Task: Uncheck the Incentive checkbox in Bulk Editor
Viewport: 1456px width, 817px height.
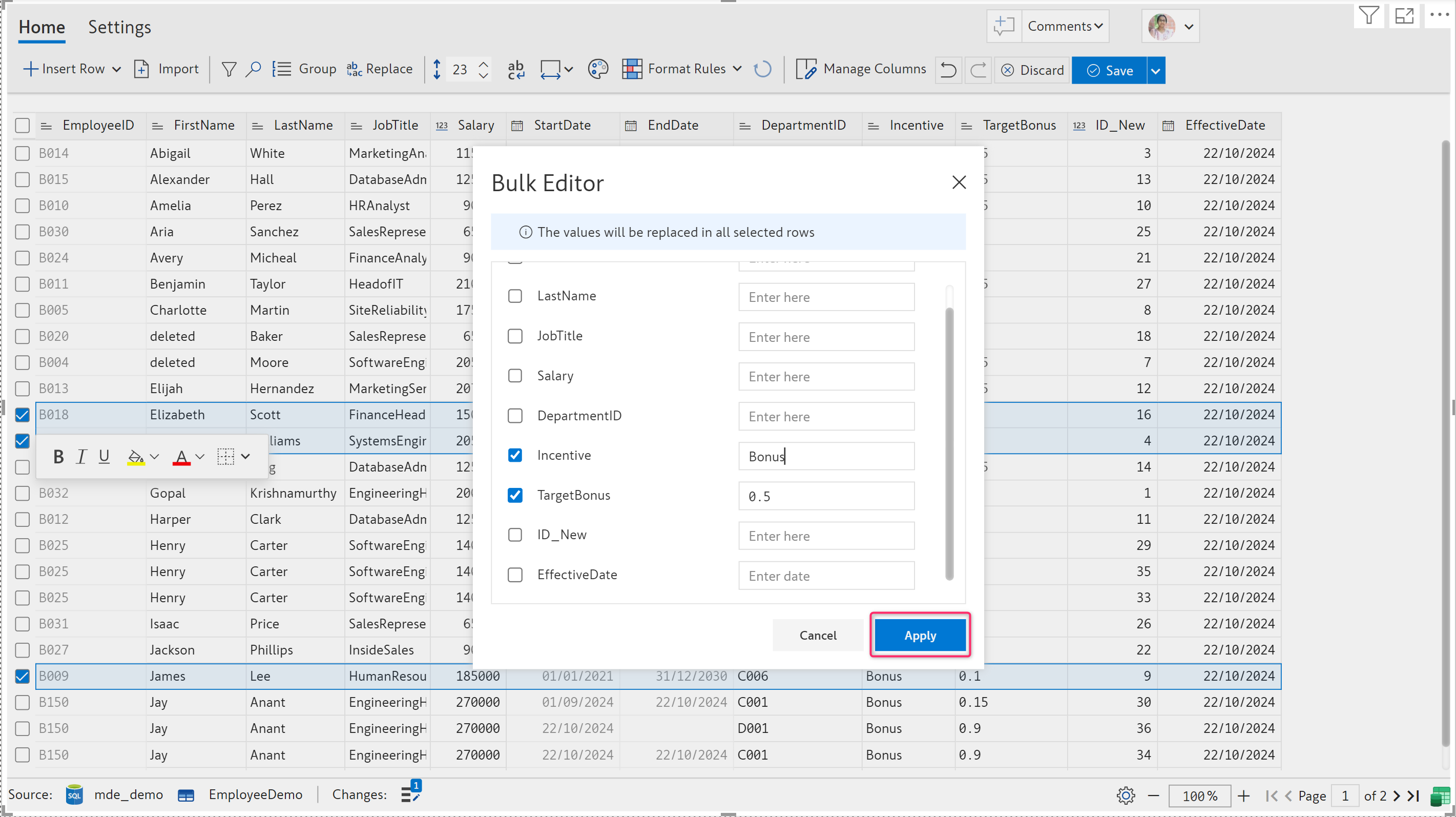Action: click(515, 455)
